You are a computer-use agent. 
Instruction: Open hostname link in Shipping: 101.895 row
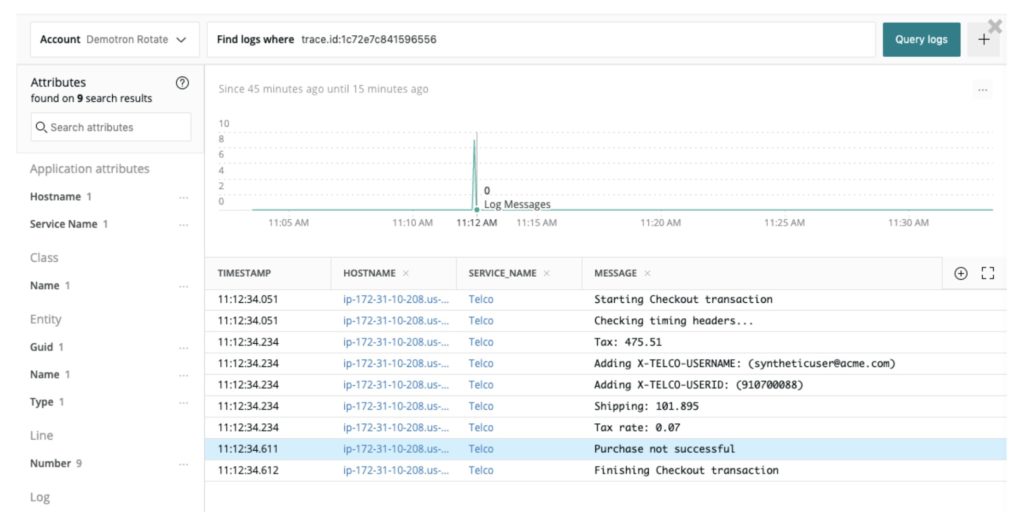click(396, 406)
